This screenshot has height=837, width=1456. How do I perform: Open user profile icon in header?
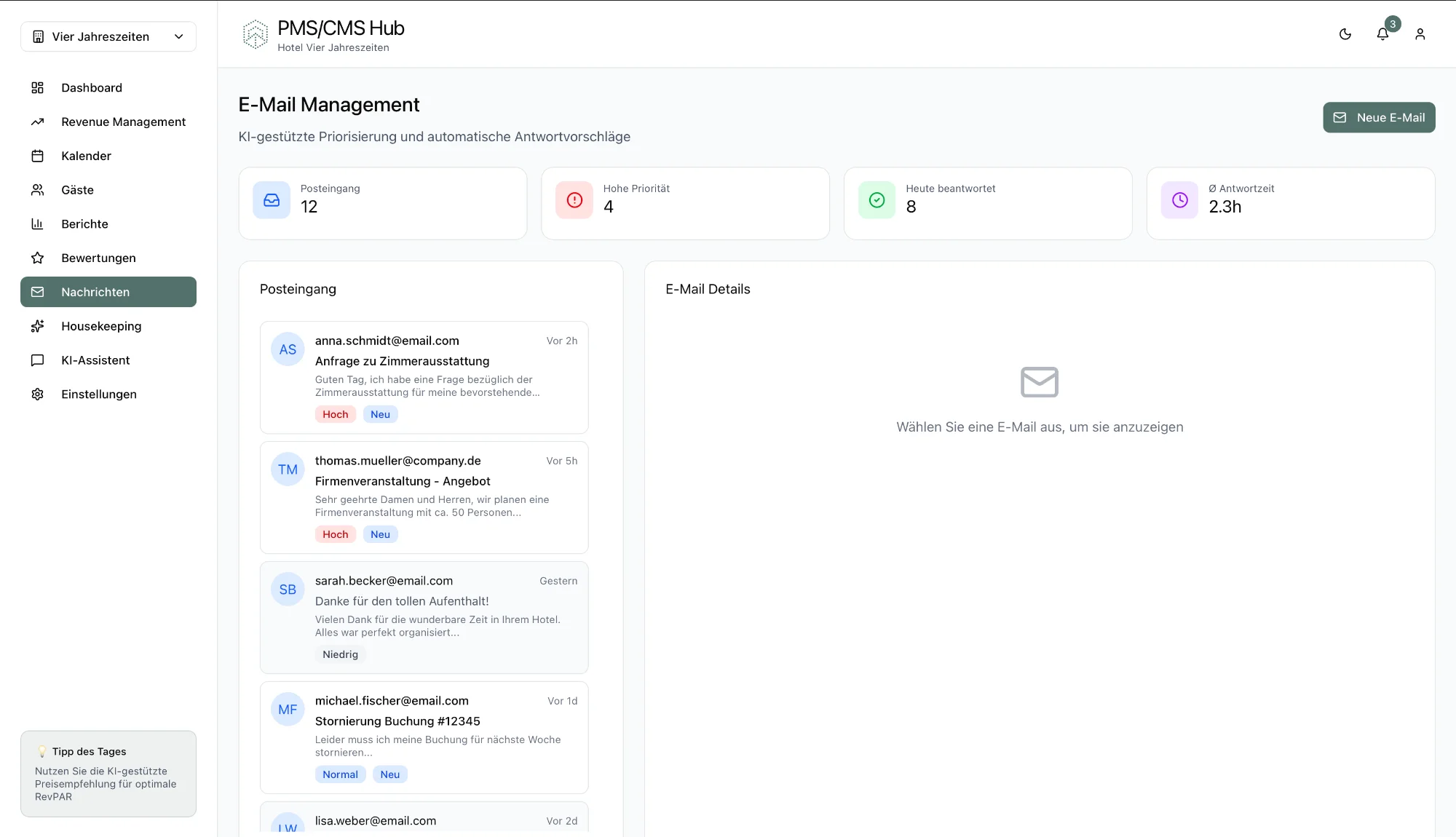(1420, 34)
